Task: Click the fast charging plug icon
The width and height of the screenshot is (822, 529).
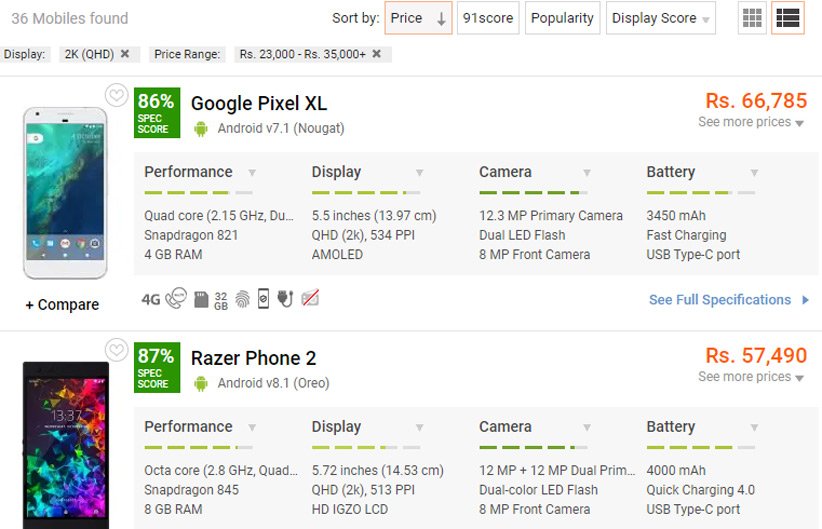Action: (285, 298)
